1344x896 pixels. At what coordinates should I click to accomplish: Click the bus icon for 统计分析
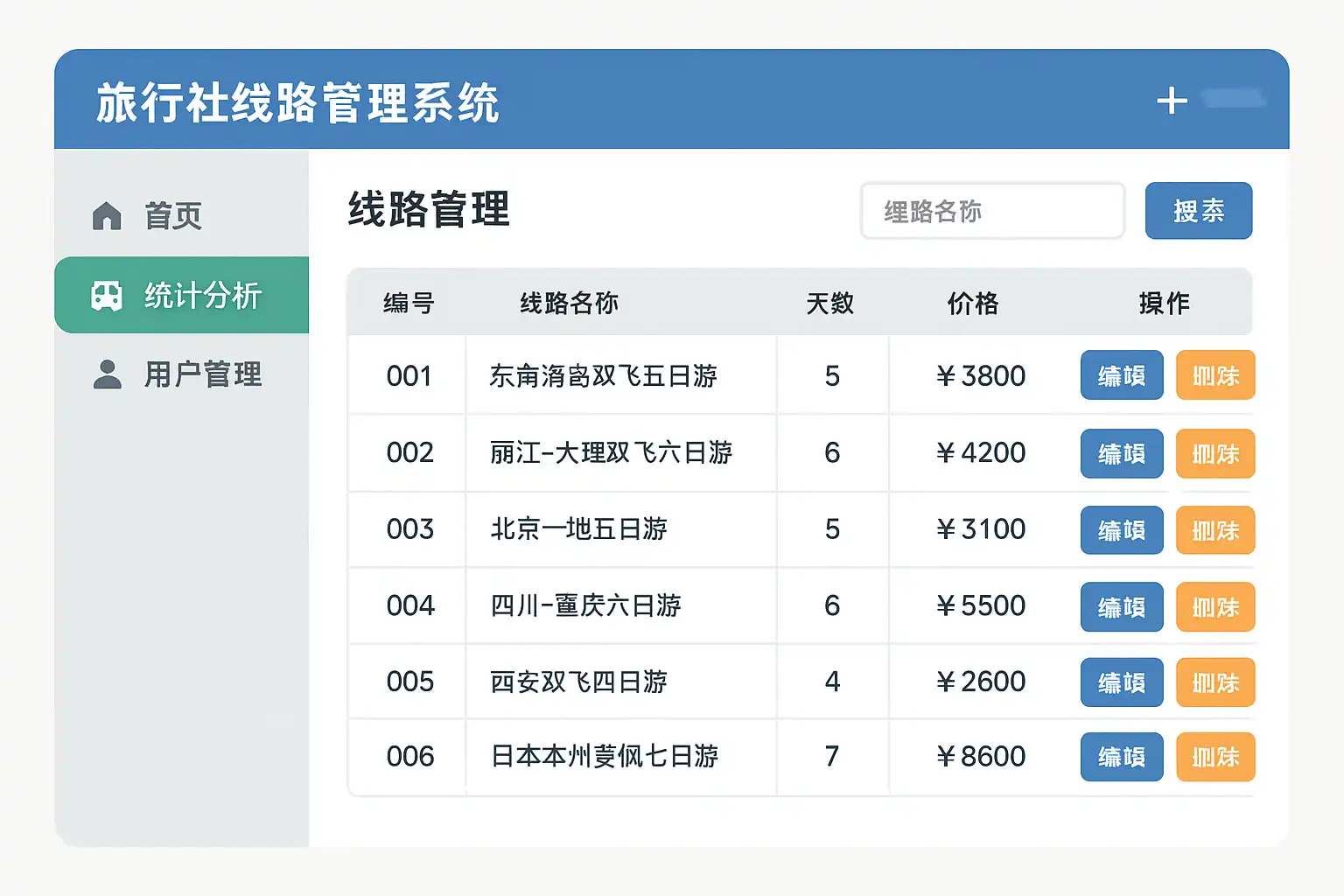tap(107, 296)
